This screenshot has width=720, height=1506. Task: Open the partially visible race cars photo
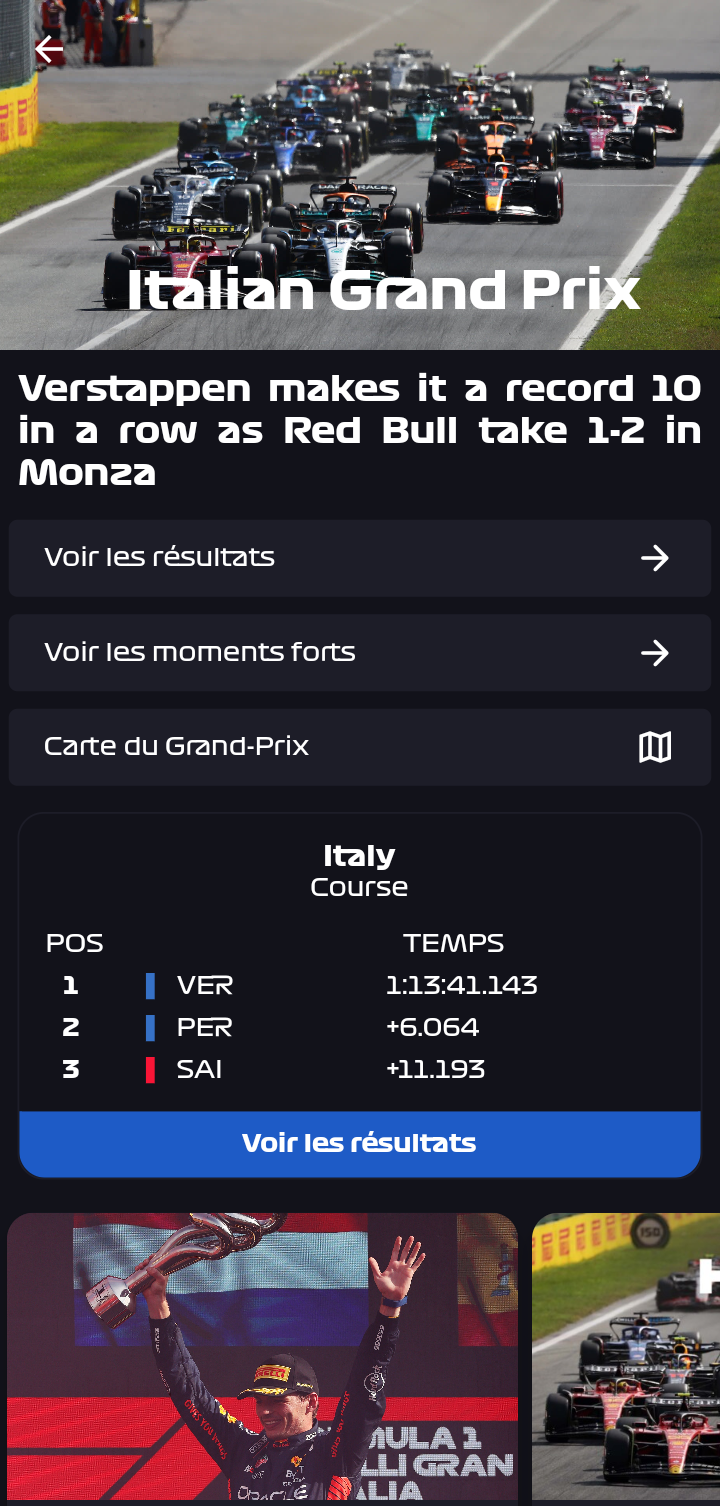626,1356
